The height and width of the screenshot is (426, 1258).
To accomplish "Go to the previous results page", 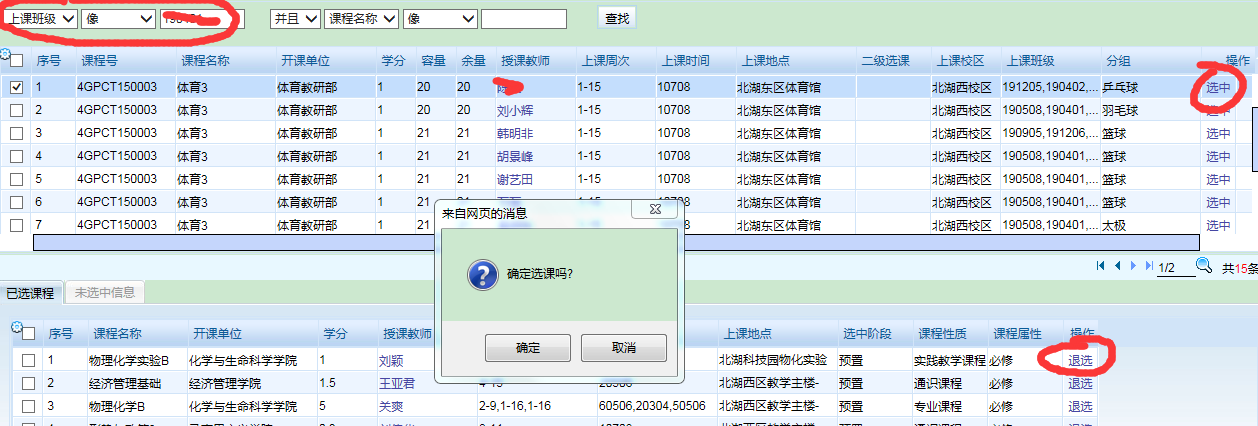I will 1117,266.
